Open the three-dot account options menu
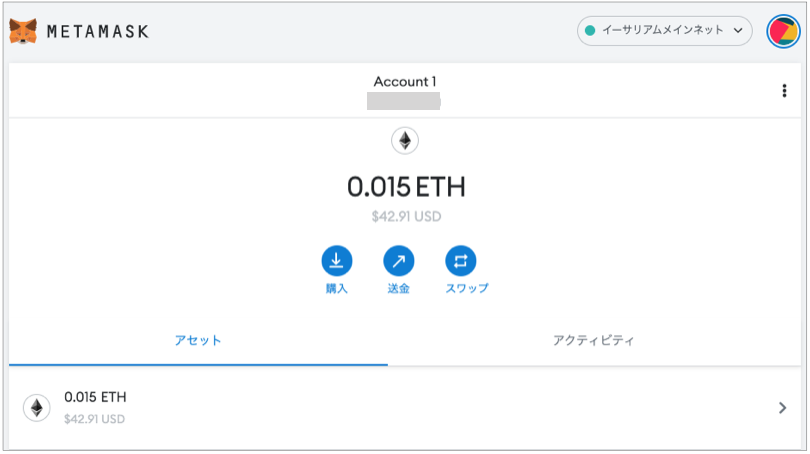Viewport: 810px width, 454px height. click(784, 91)
